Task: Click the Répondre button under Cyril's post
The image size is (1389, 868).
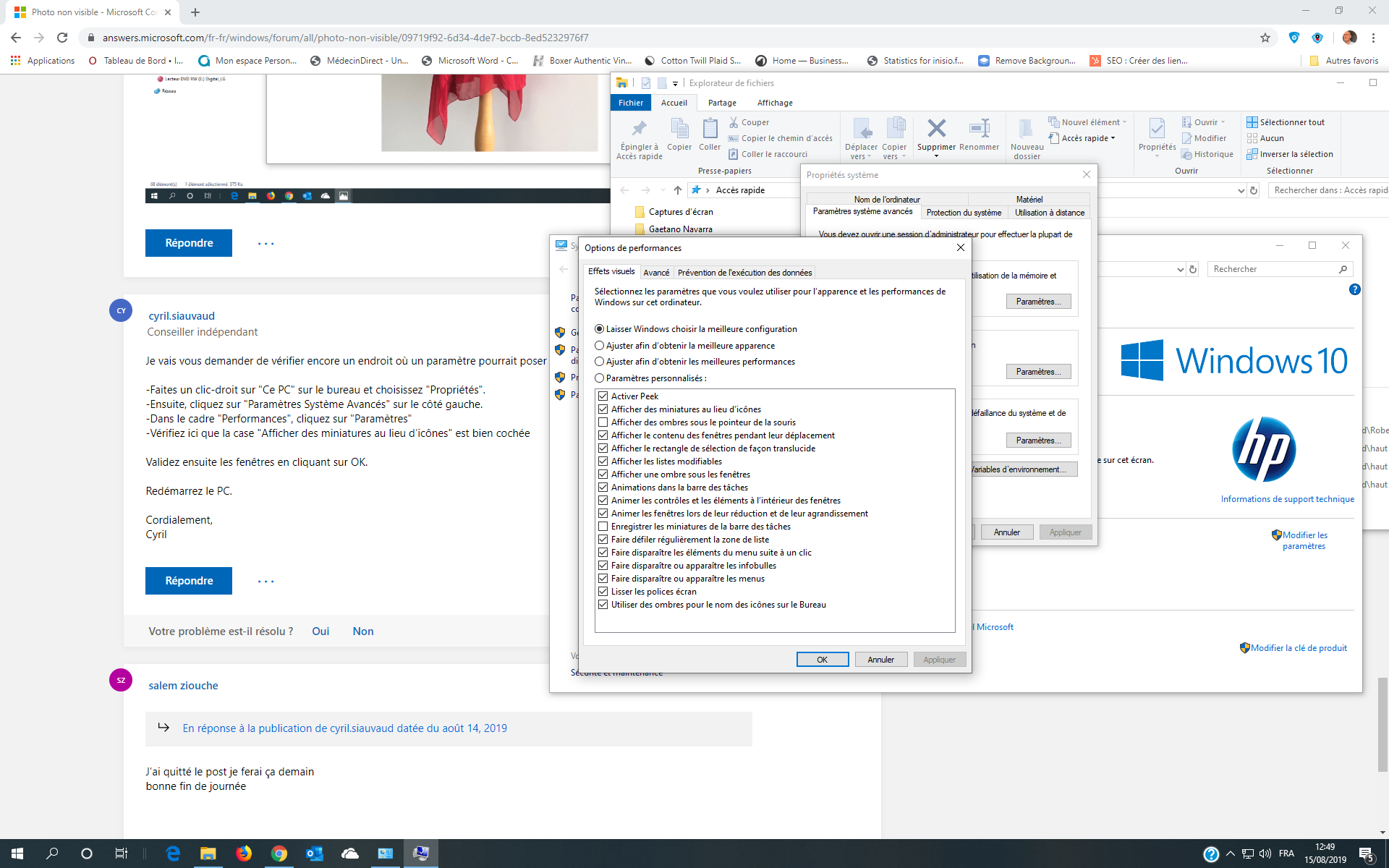Action: tap(189, 581)
